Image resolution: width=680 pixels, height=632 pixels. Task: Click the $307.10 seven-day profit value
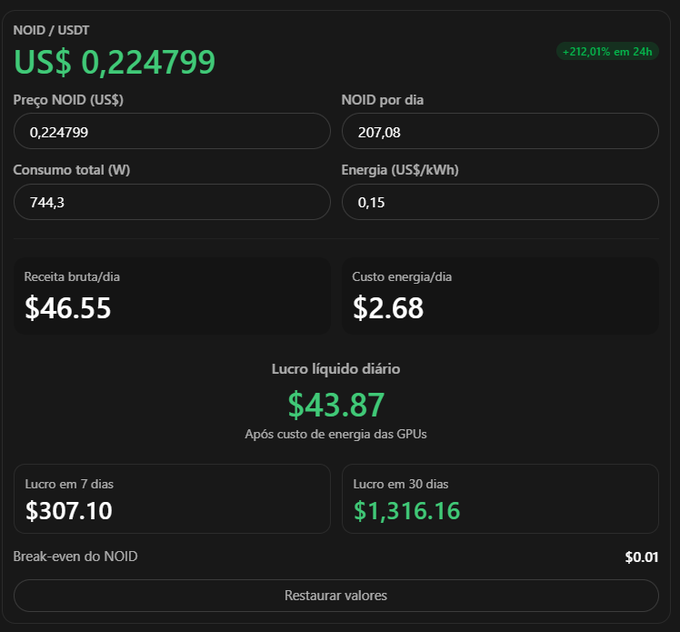click(x=69, y=511)
